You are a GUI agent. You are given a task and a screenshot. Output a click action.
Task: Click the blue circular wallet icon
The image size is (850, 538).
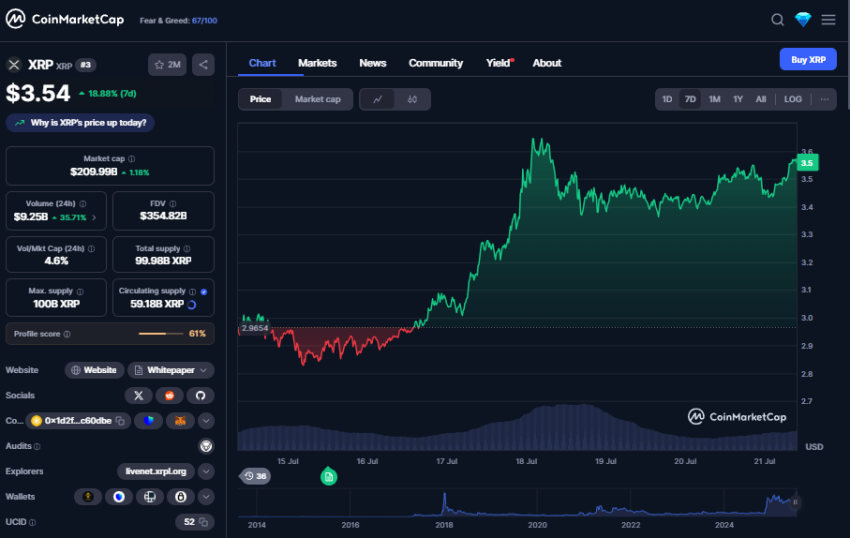(x=119, y=497)
